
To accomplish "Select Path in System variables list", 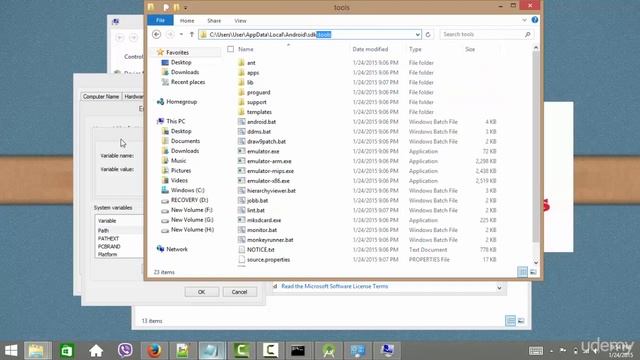I will pyautogui.click(x=103, y=231).
